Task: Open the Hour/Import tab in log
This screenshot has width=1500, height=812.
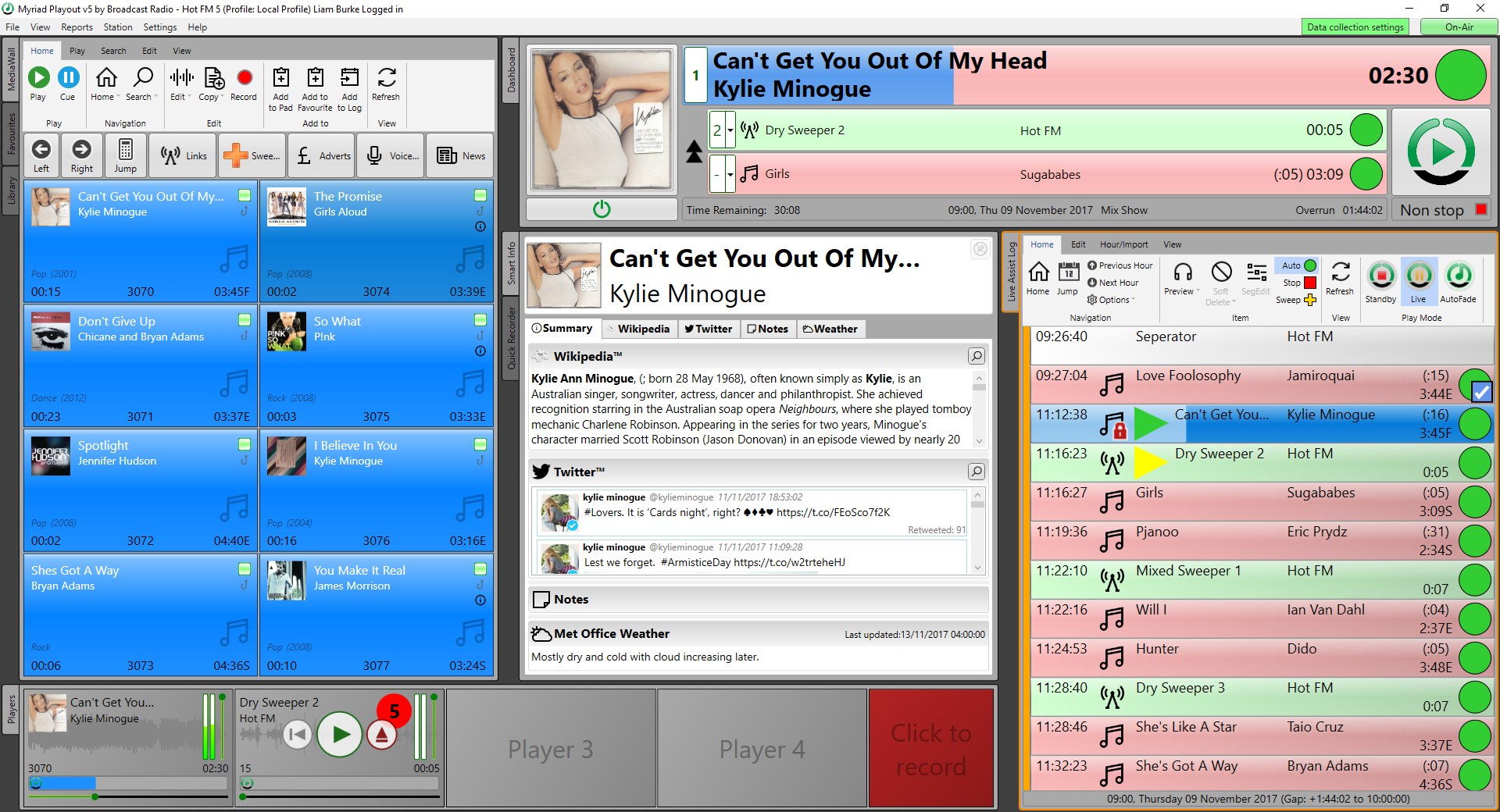Action: (1123, 244)
